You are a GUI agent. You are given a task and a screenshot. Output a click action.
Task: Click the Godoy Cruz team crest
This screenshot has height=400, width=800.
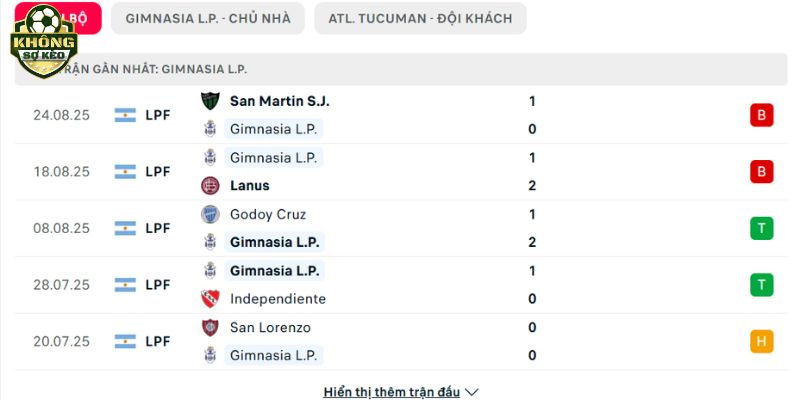point(210,214)
